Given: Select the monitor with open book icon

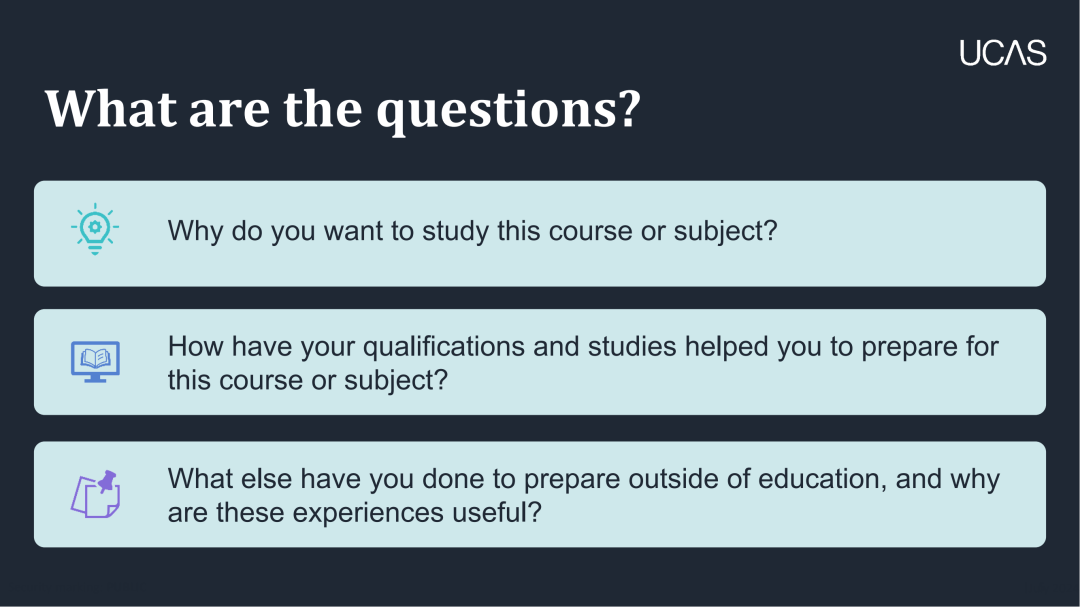Looking at the screenshot, I should [x=95, y=362].
